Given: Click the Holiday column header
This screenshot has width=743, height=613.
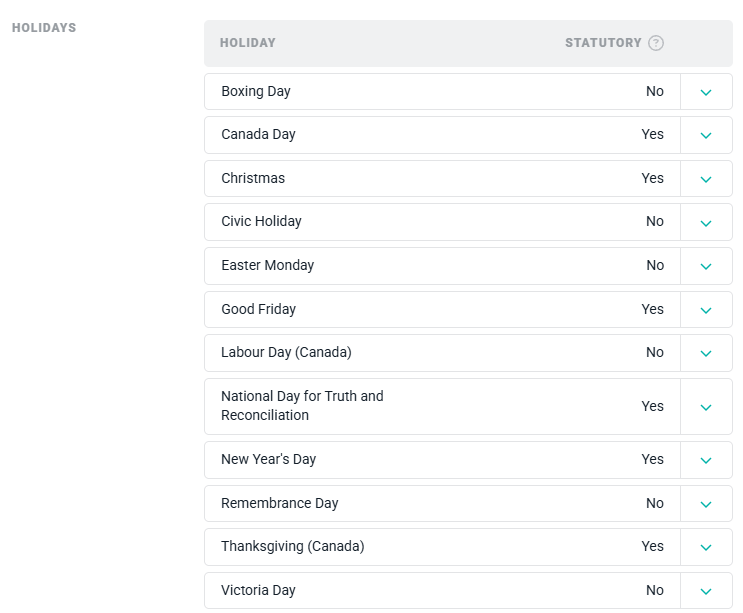Looking at the screenshot, I should [x=248, y=43].
